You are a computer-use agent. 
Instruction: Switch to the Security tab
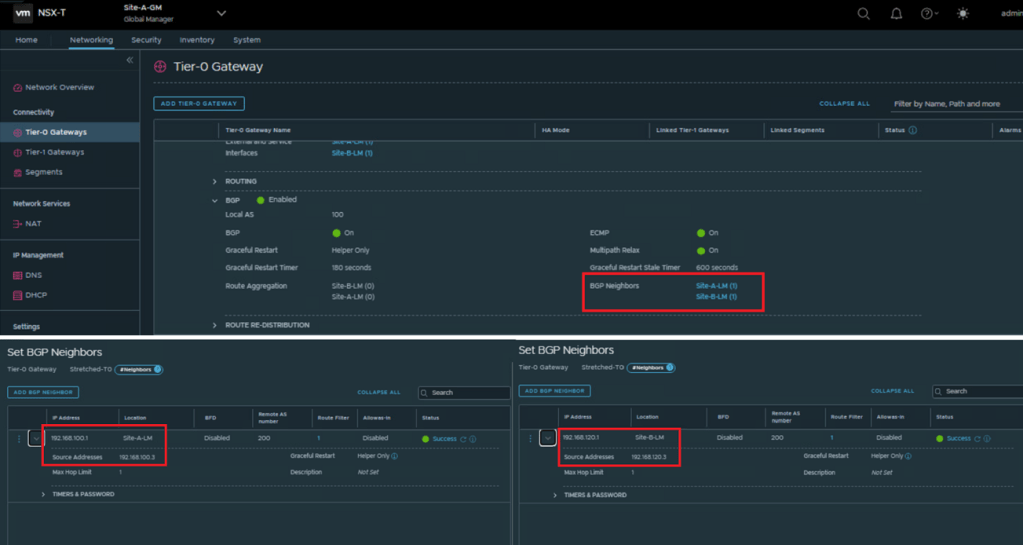point(146,40)
